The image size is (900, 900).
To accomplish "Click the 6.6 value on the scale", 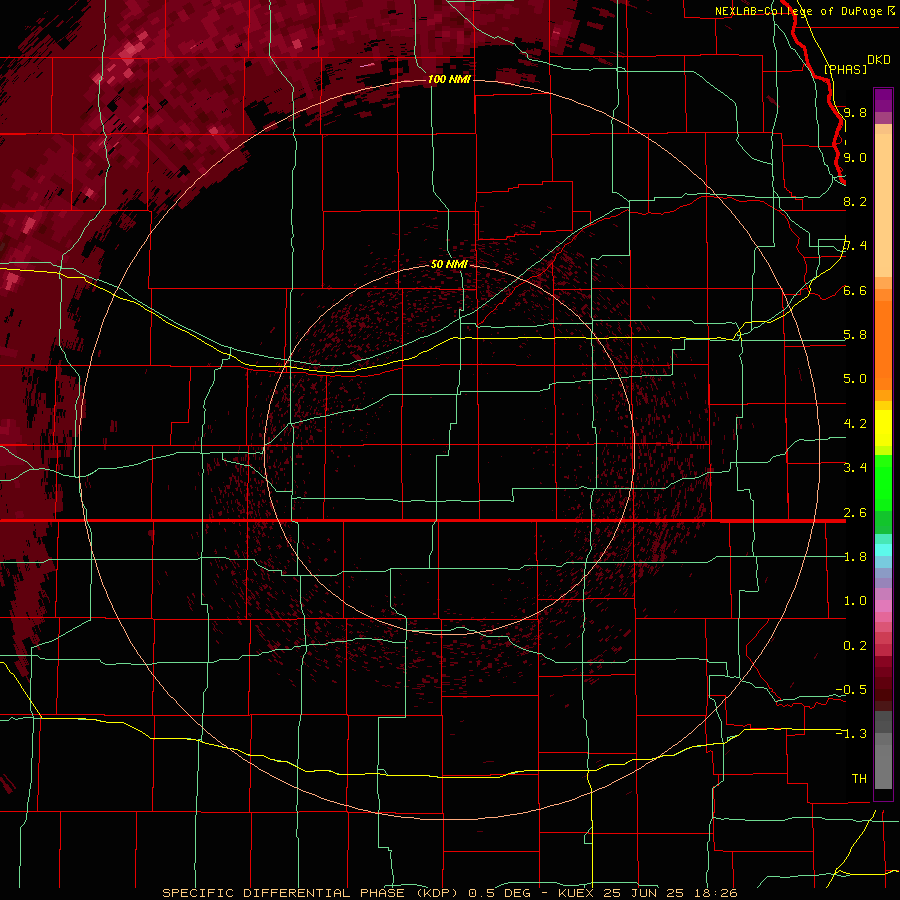I will click(x=855, y=290).
